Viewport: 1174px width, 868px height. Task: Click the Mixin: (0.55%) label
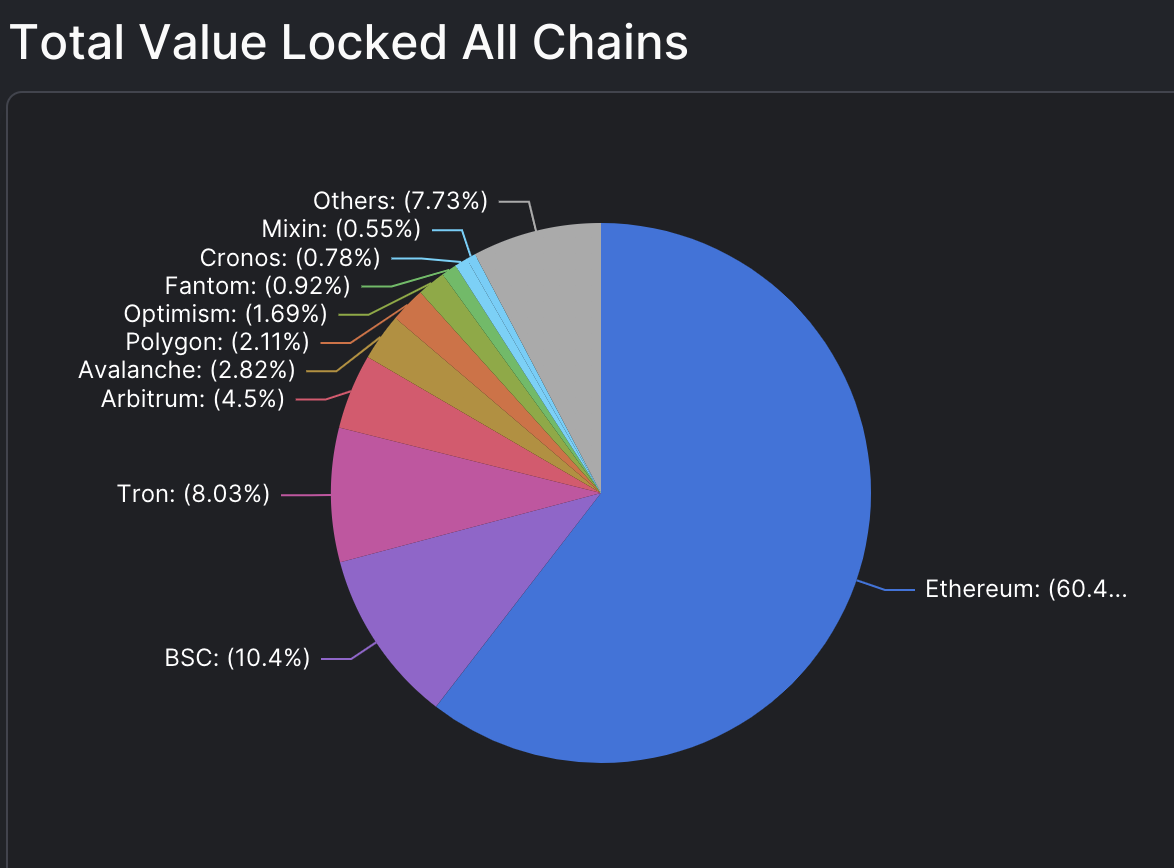[341, 228]
